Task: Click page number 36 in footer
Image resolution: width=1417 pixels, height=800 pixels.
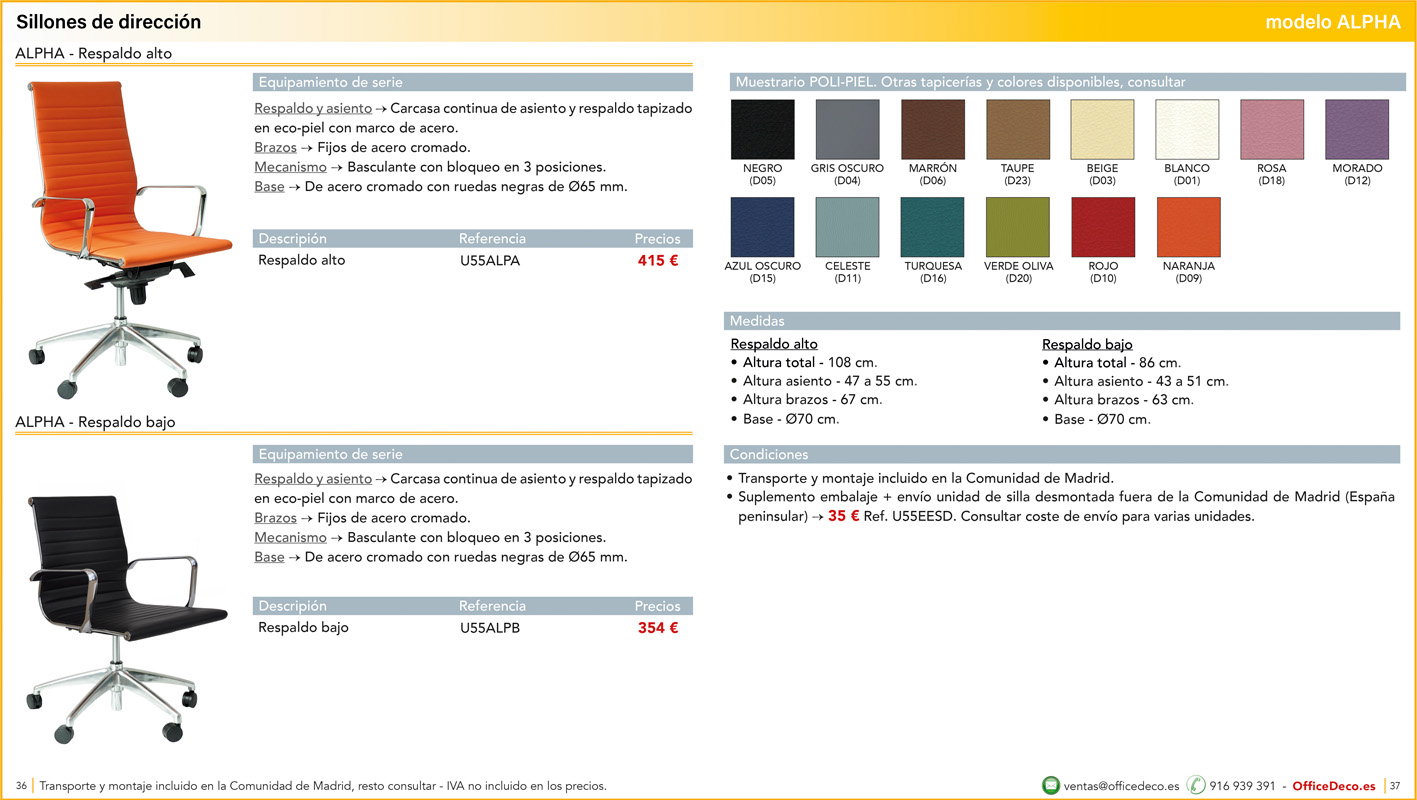Action: 21,786
